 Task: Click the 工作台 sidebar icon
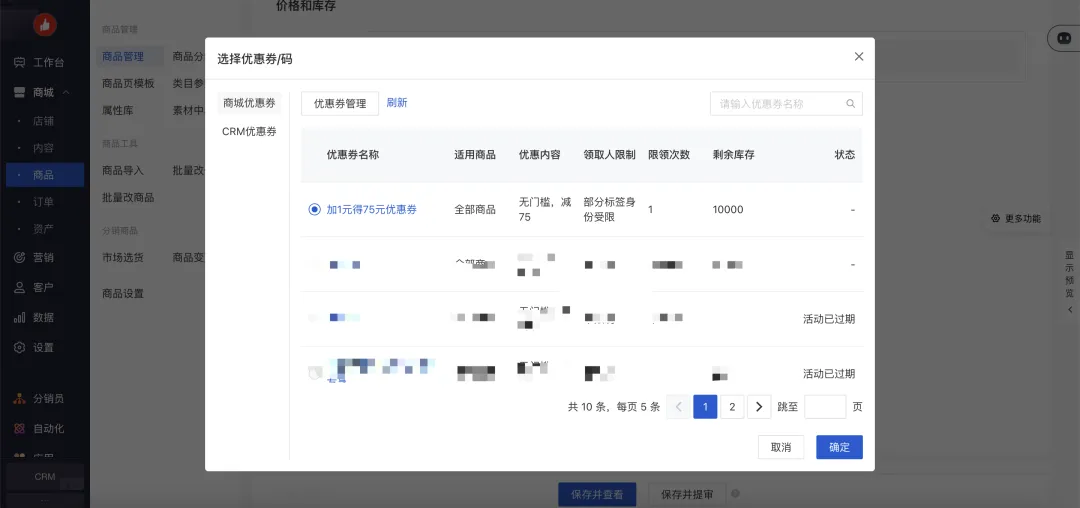click(x=19, y=63)
